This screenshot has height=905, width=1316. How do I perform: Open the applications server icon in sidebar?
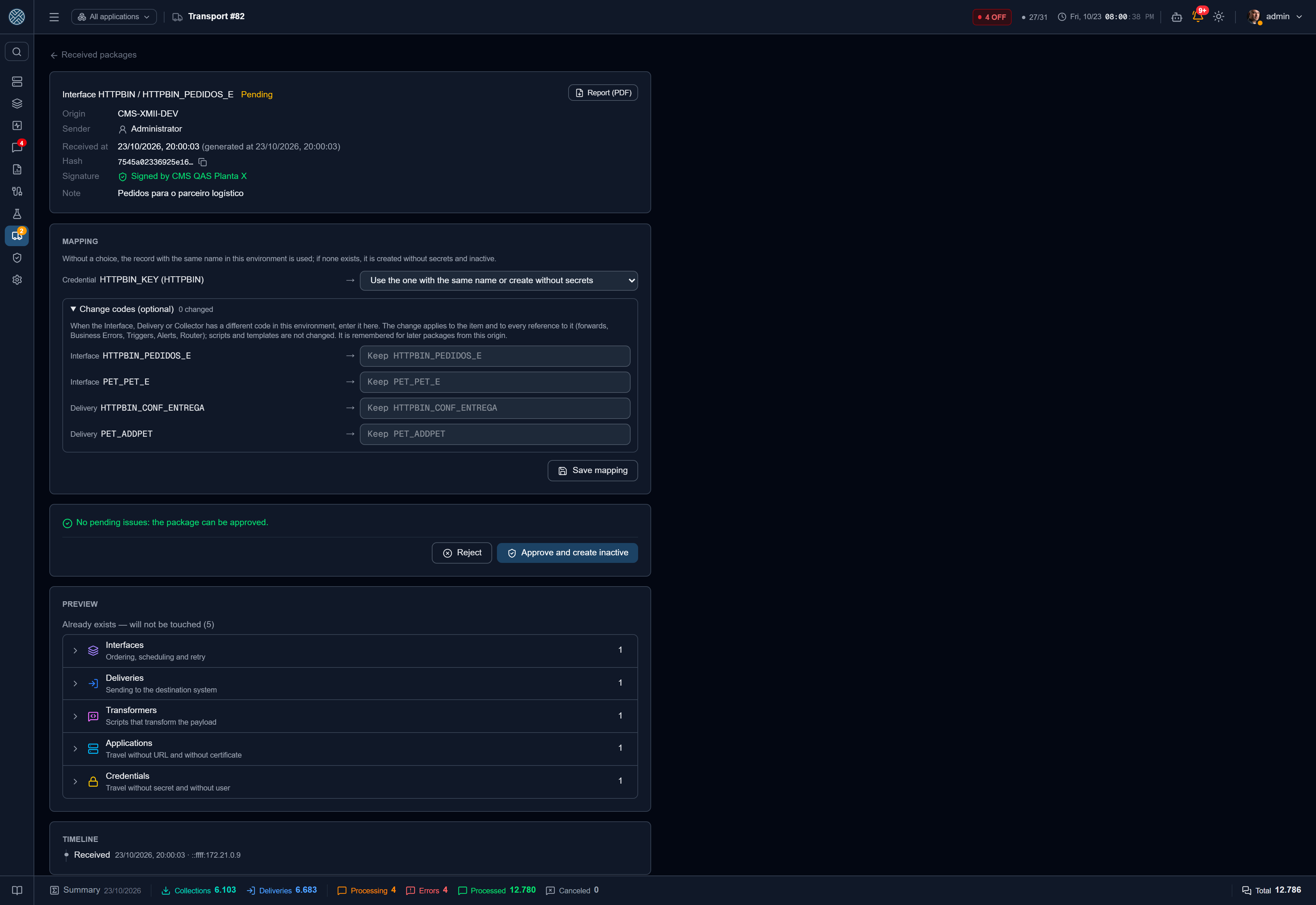coord(17,82)
